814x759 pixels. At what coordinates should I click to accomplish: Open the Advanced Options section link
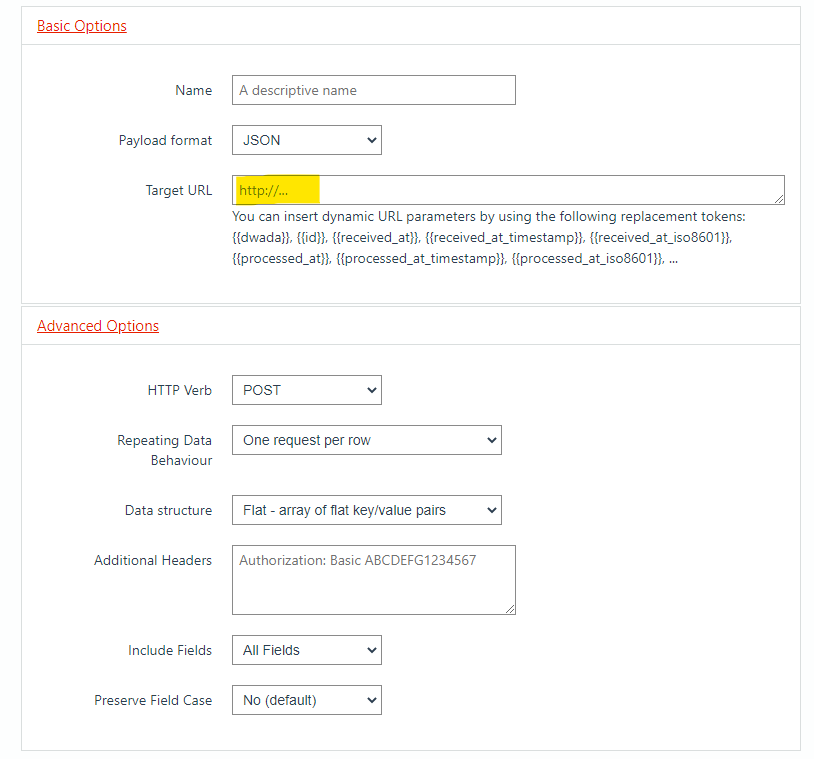[x=98, y=326]
